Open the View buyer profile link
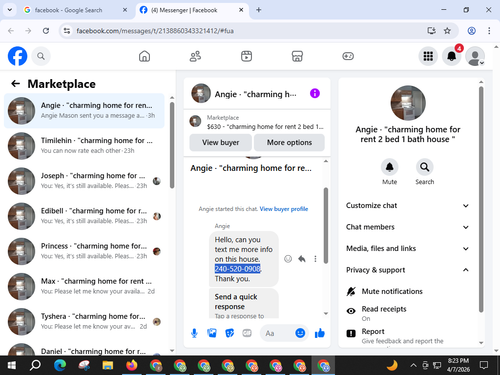The width and height of the screenshot is (500, 375). 284,209
